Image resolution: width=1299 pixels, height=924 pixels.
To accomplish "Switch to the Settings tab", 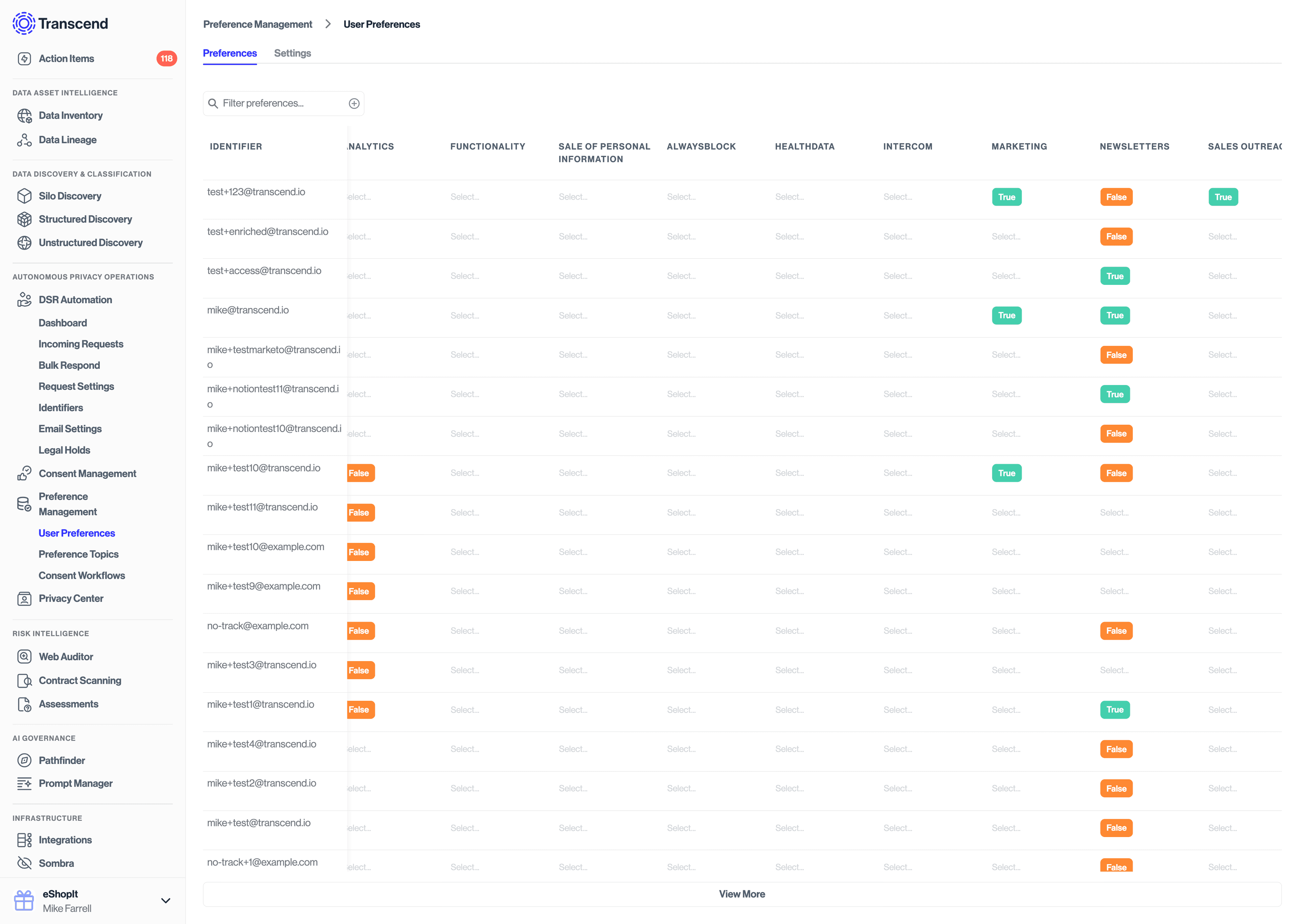I will 292,53.
